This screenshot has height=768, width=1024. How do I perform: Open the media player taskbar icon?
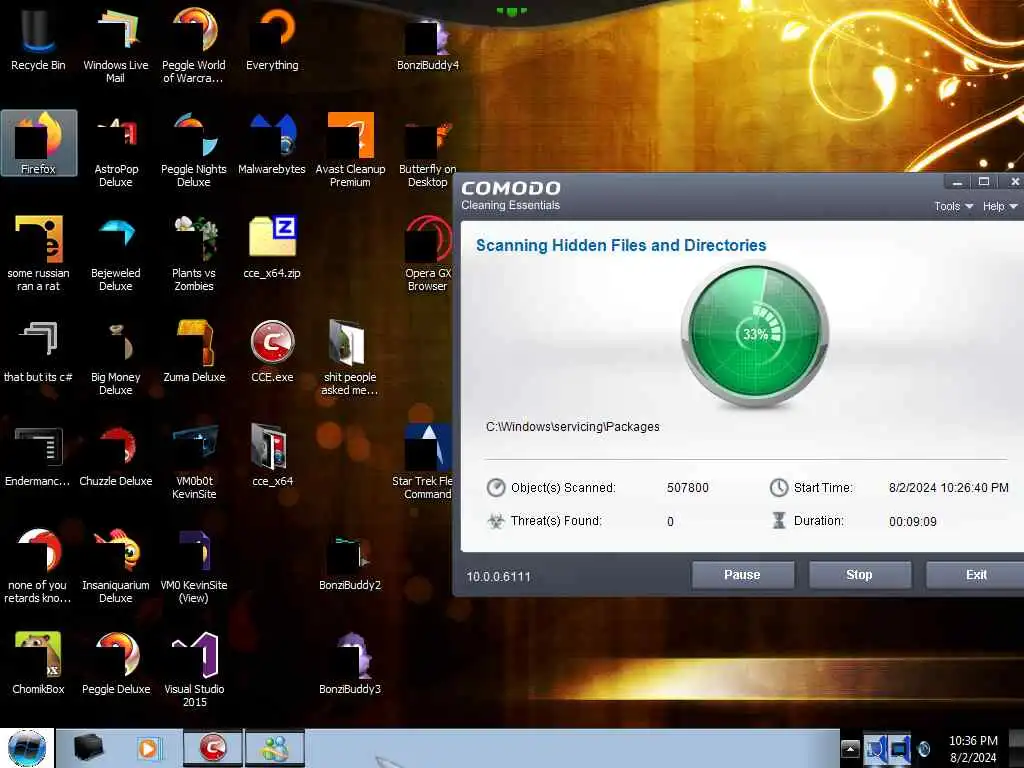coord(148,748)
